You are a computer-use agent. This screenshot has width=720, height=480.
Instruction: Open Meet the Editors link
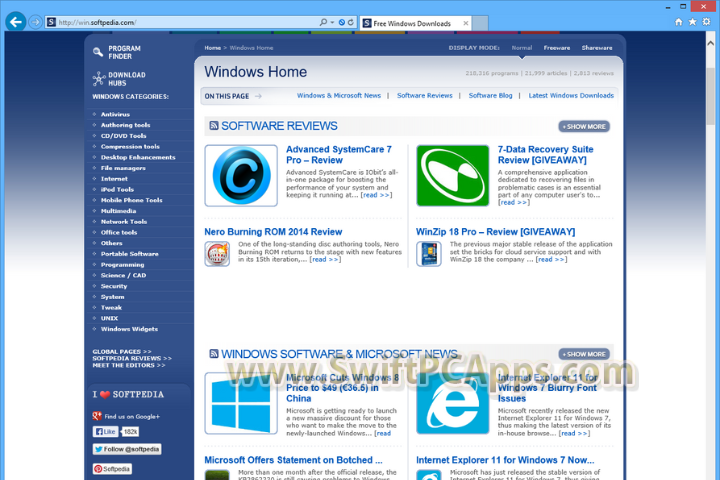tap(129, 365)
